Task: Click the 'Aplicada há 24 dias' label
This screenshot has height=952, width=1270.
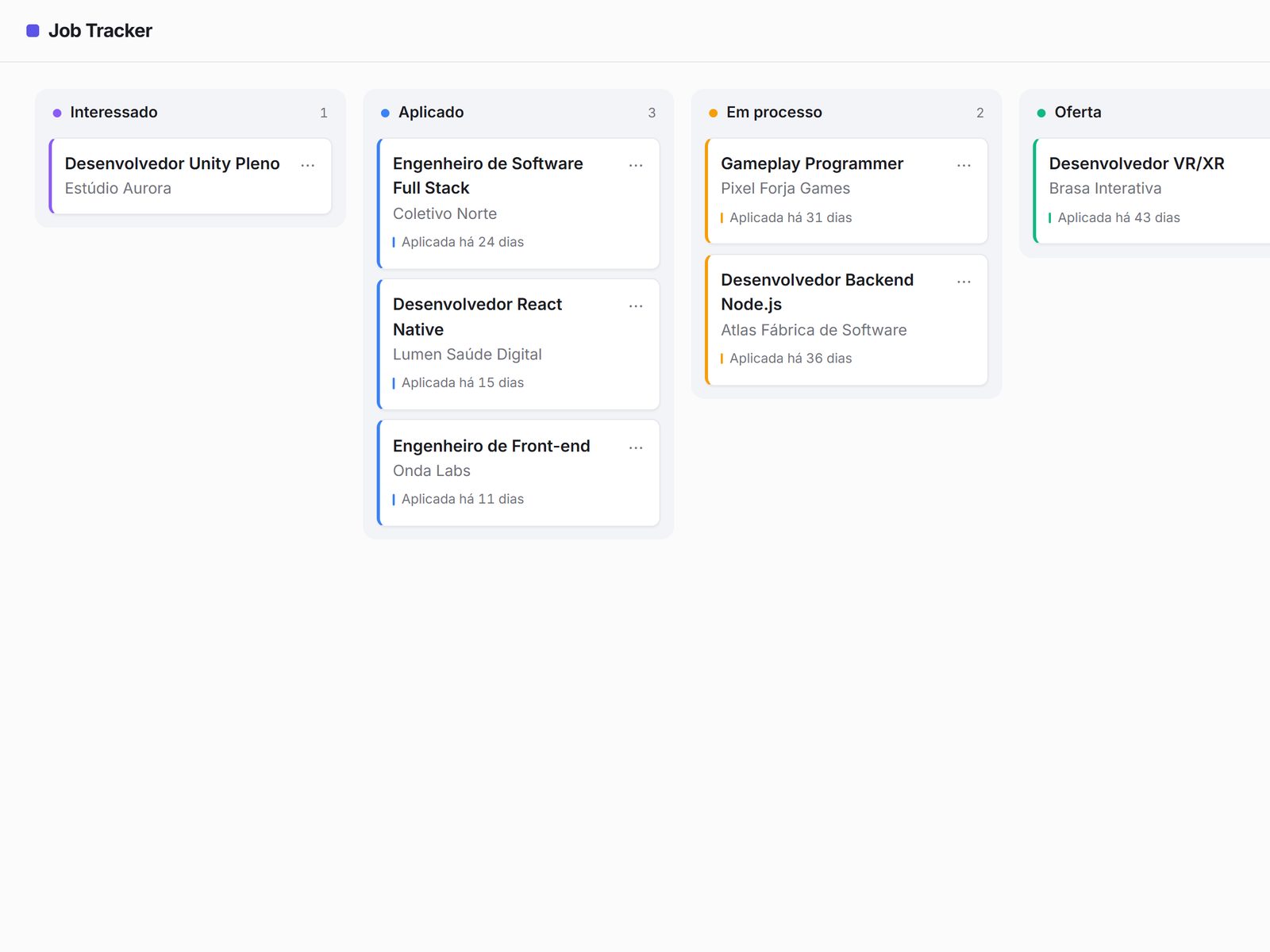Action: (463, 242)
